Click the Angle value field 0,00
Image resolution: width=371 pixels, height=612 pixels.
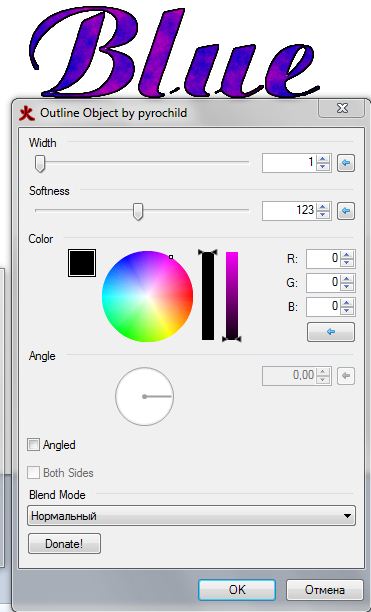pyautogui.click(x=289, y=376)
